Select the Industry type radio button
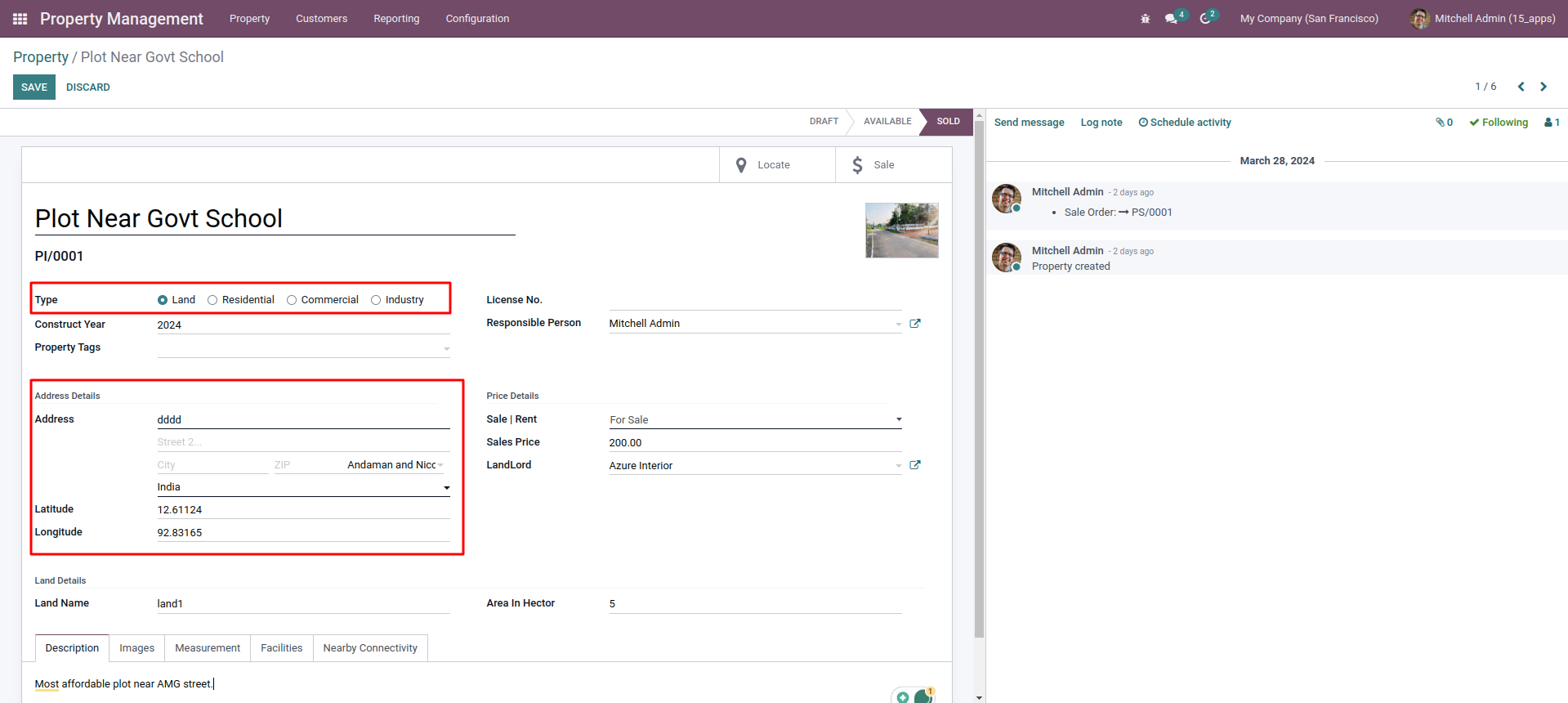The height and width of the screenshot is (703, 1568). coord(376,300)
